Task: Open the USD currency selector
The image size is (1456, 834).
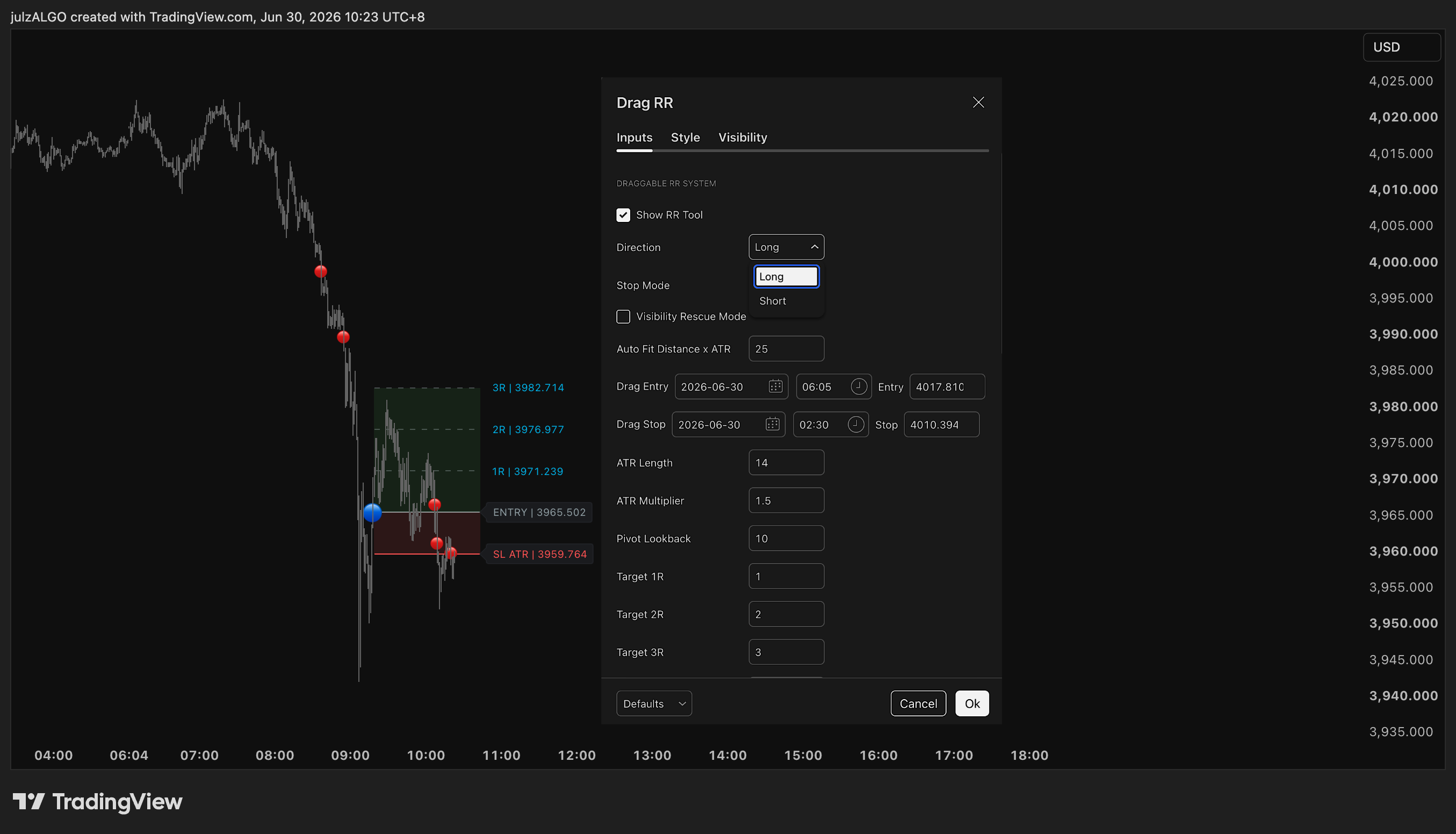Action: coord(1401,47)
